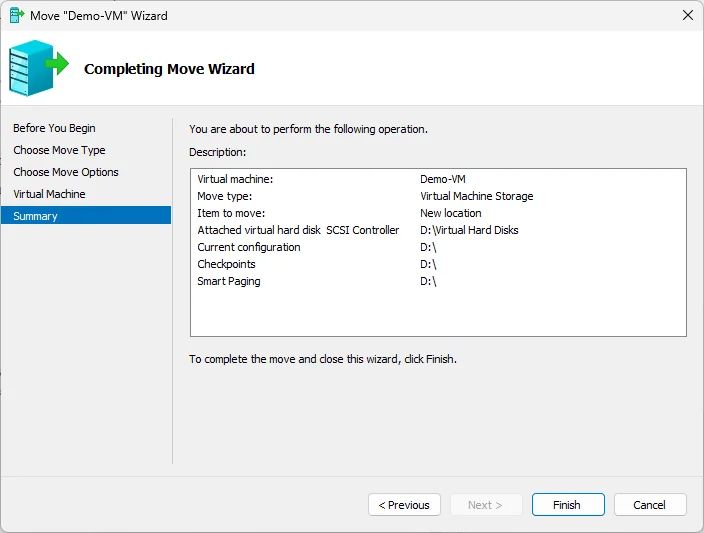
Task: Click the window title 'Move "Demo-VM" Wizard'
Action: [x=99, y=16]
